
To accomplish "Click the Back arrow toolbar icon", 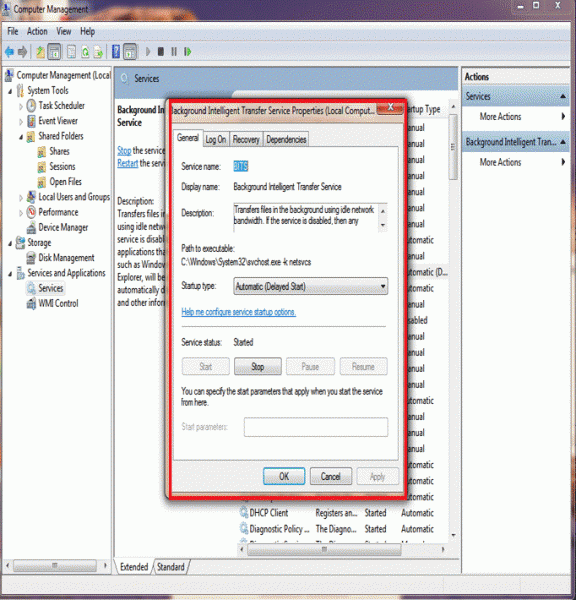I will [x=10, y=52].
